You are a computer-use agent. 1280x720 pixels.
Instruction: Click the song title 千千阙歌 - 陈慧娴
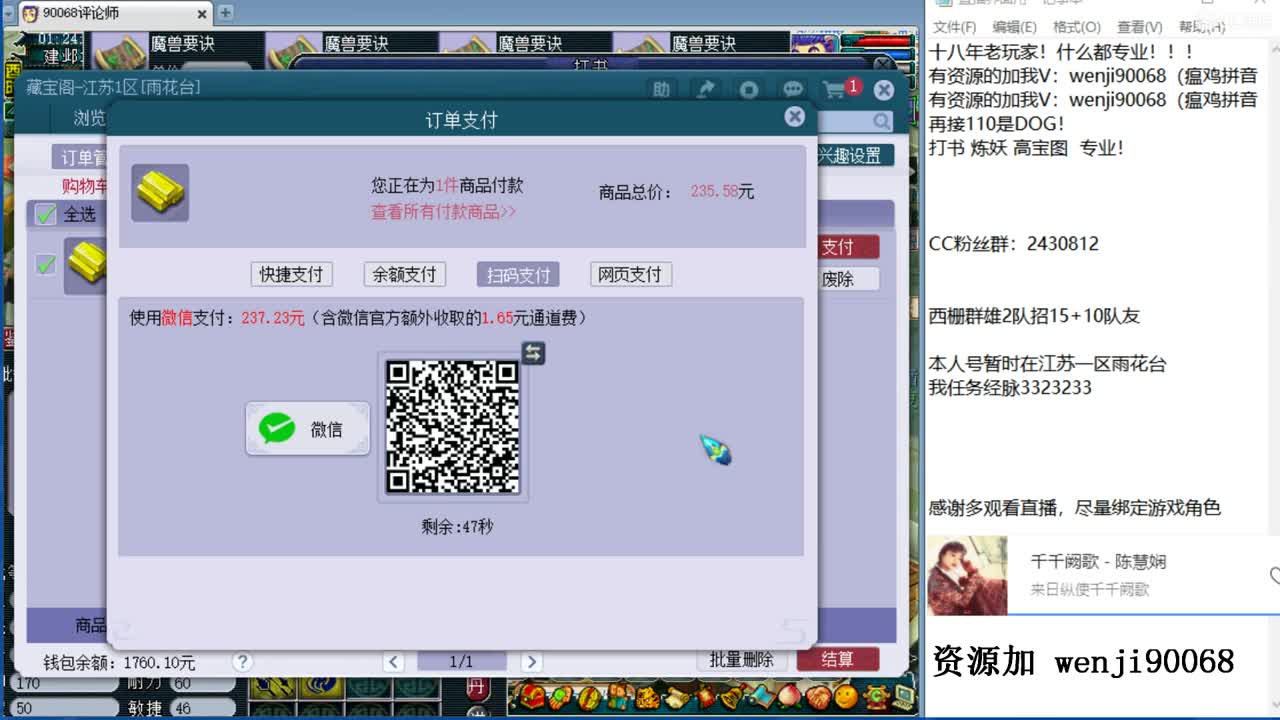[x=1098, y=562]
